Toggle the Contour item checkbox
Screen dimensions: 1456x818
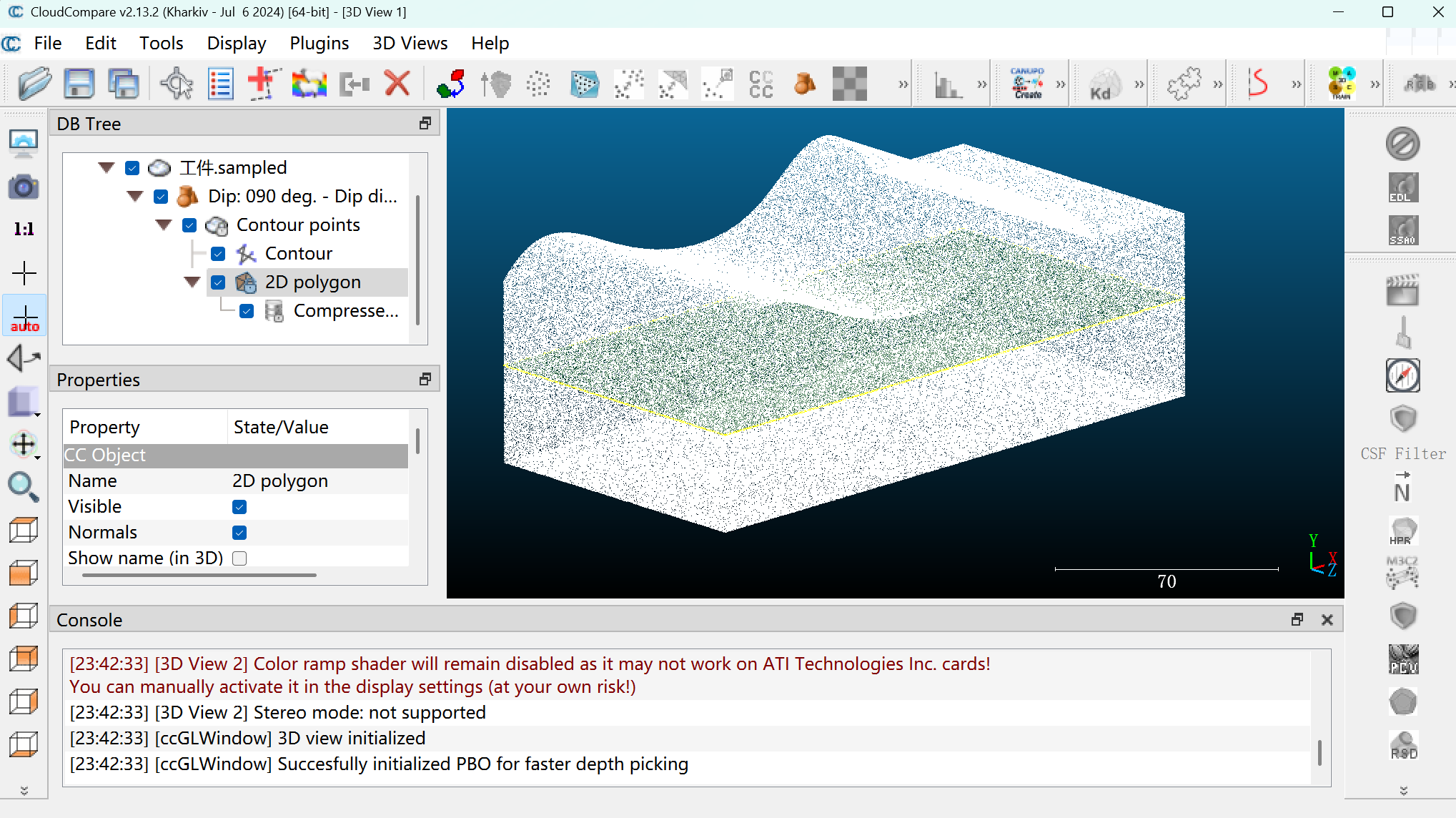[218, 254]
